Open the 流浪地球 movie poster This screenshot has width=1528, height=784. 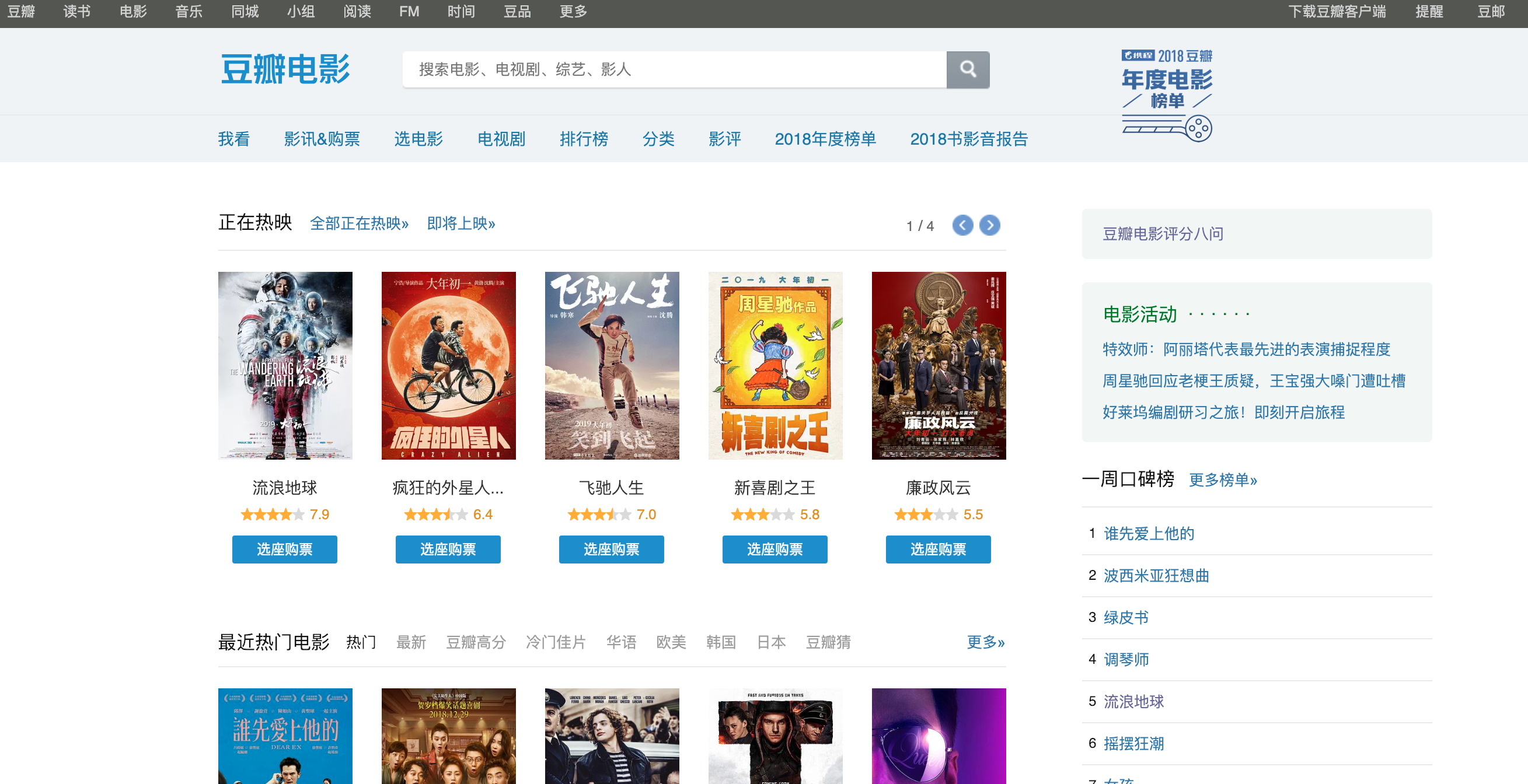(285, 365)
